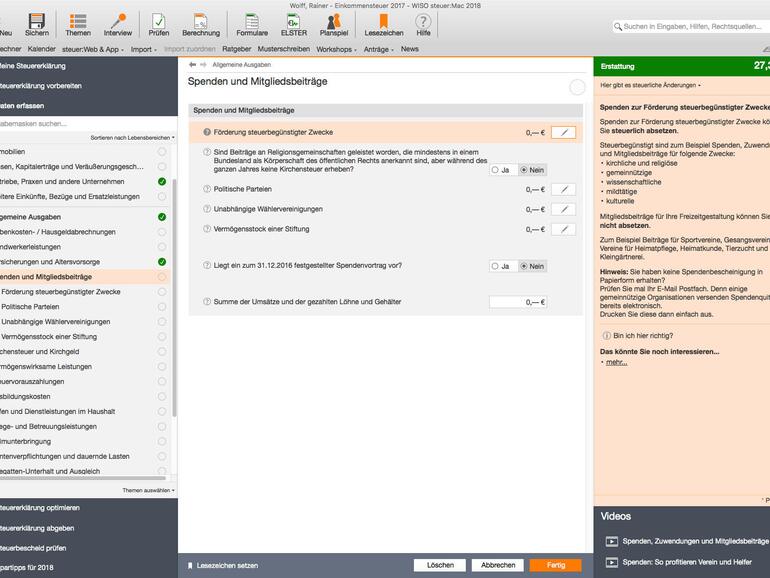This screenshot has width=770, height=578.
Task: Open the Berechnung calculator icon
Action: [x=201, y=22]
